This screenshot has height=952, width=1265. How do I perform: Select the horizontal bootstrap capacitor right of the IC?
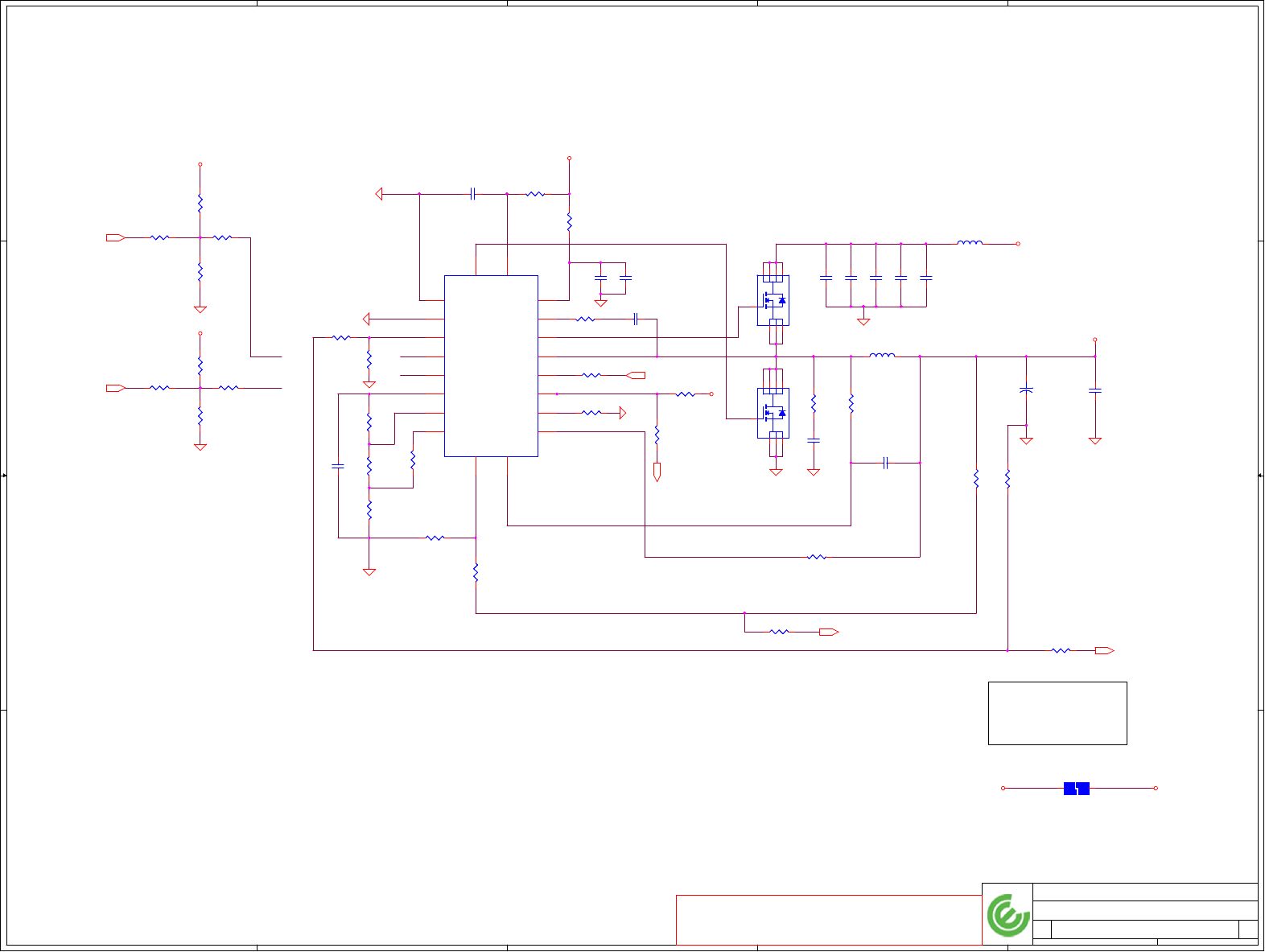pyautogui.click(x=636, y=319)
